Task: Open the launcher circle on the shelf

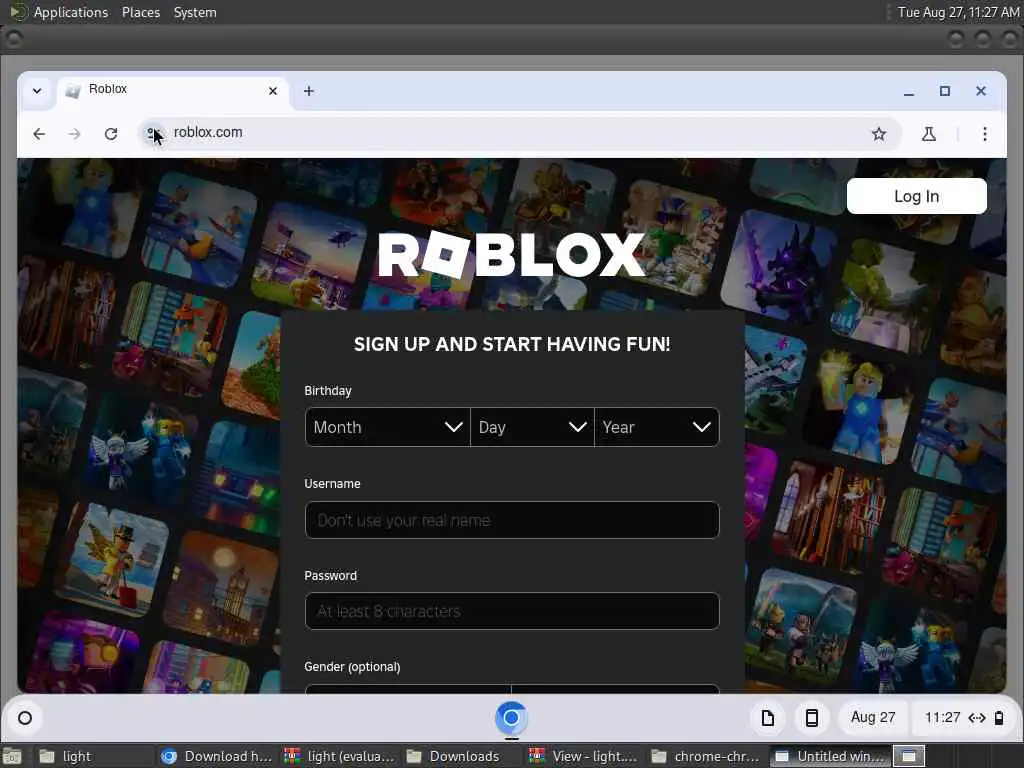Action: point(25,718)
